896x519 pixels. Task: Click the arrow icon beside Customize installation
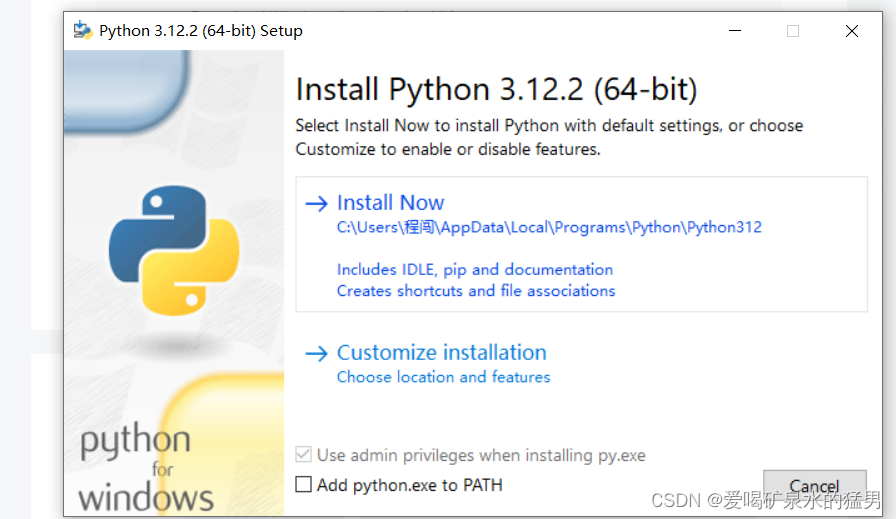point(316,354)
